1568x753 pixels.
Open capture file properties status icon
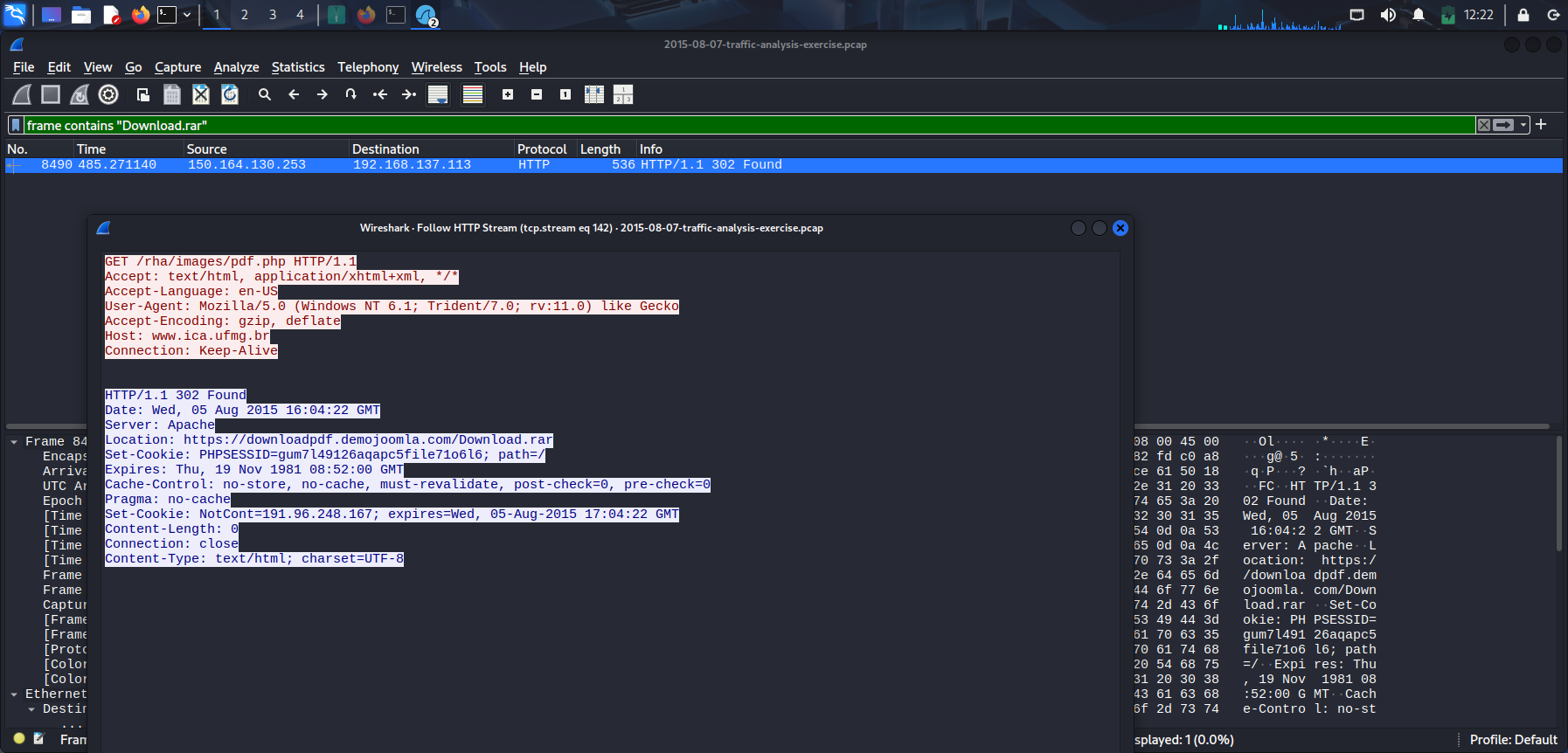[38, 739]
